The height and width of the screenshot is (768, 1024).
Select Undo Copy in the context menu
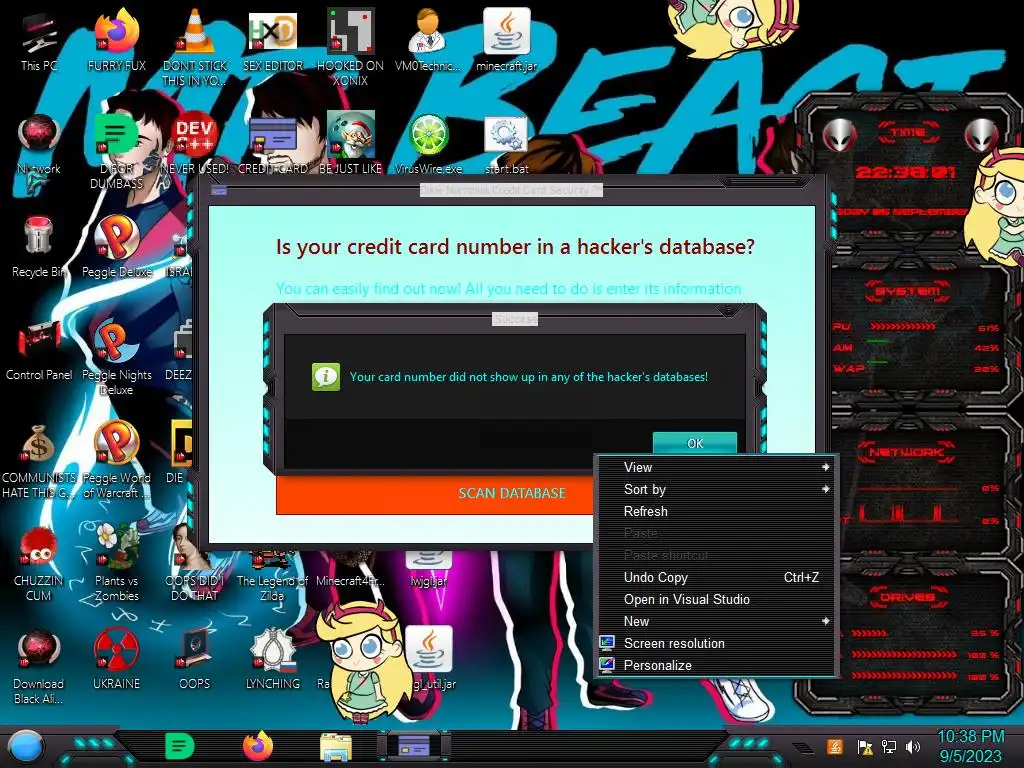pyautogui.click(x=716, y=577)
